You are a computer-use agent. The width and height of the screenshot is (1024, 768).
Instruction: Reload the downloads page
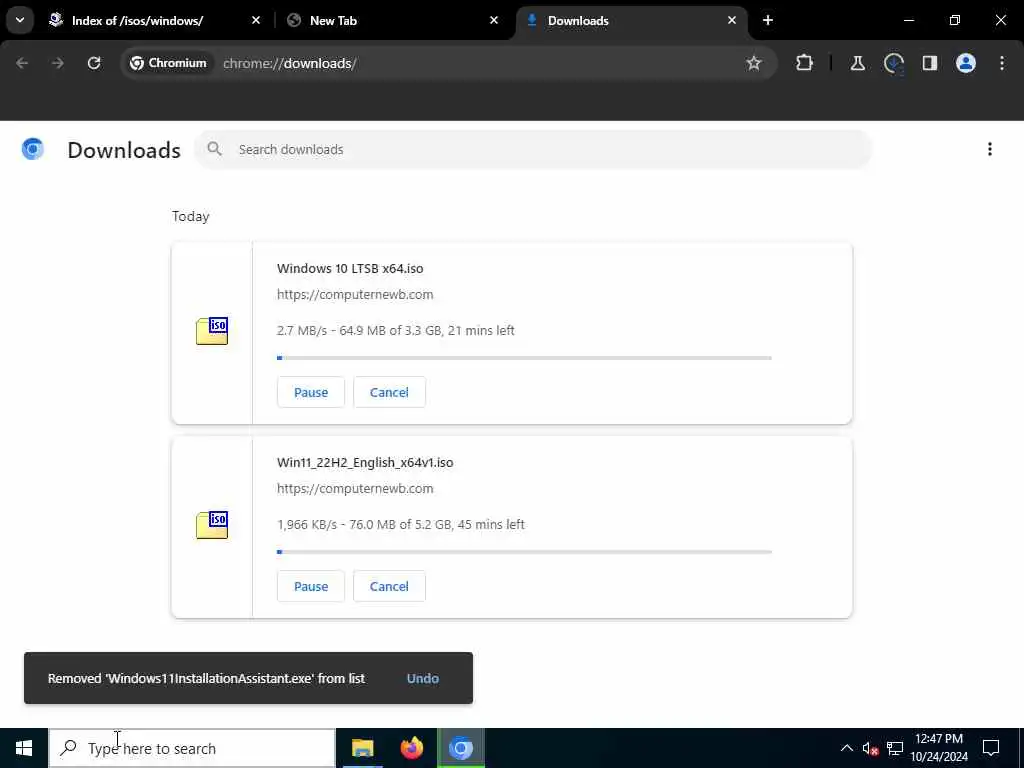94,63
